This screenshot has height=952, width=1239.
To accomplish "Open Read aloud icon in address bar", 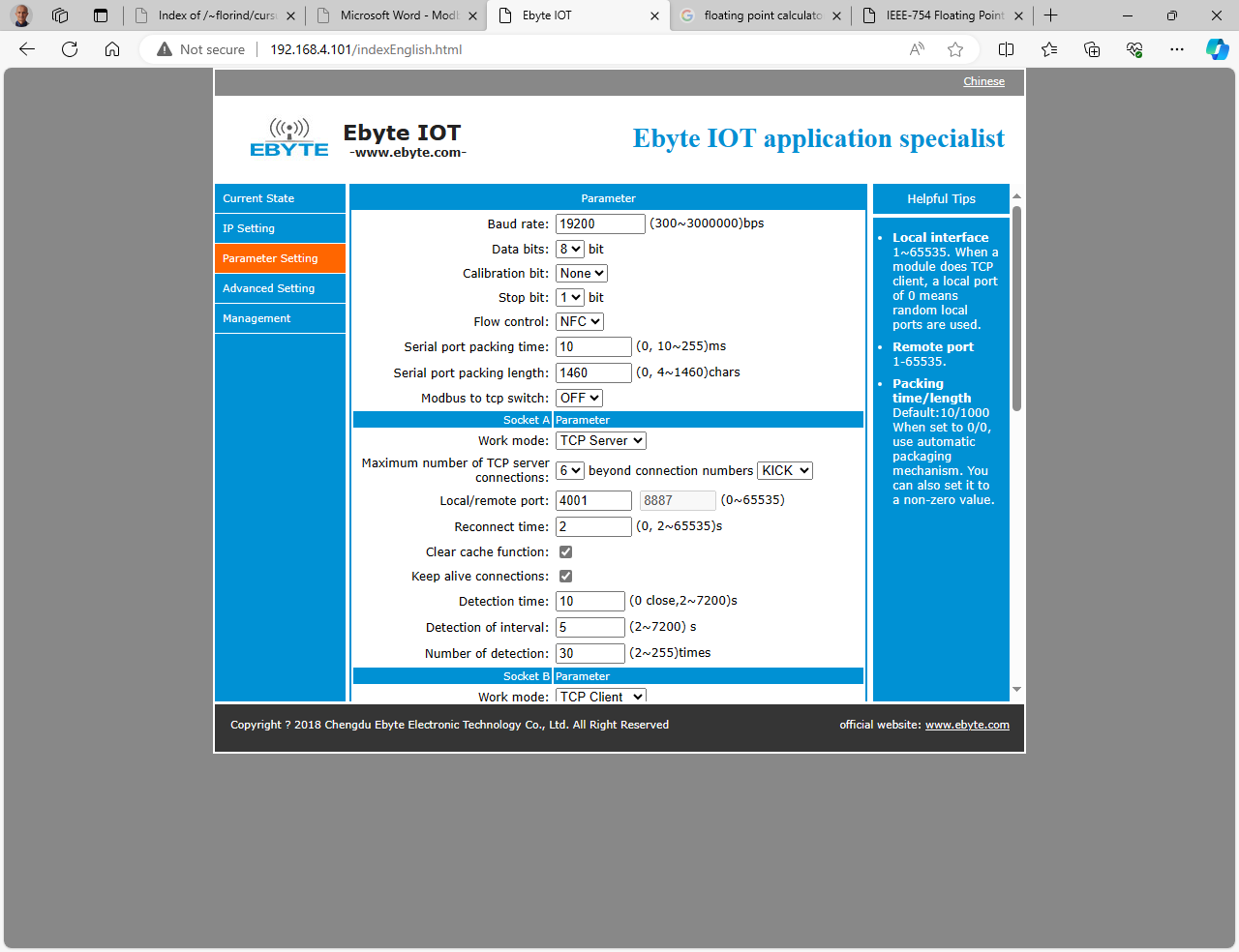I will [x=917, y=49].
